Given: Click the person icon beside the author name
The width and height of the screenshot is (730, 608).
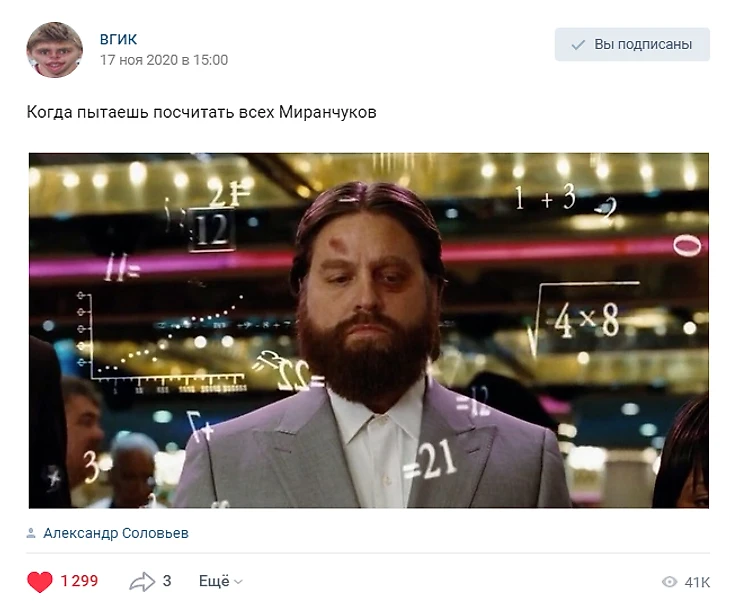Looking at the screenshot, I should point(31,533).
